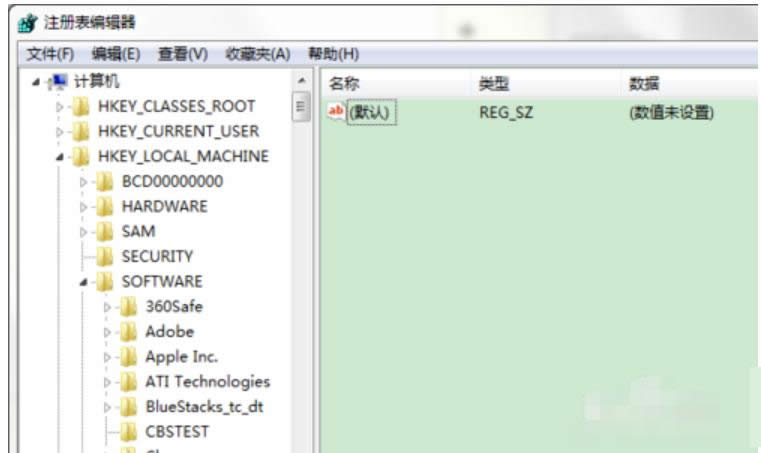Image resolution: width=761 pixels, height=453 pixels.
Task: Expand the HKEY_CURRENT_USER key
Action: 61,132
